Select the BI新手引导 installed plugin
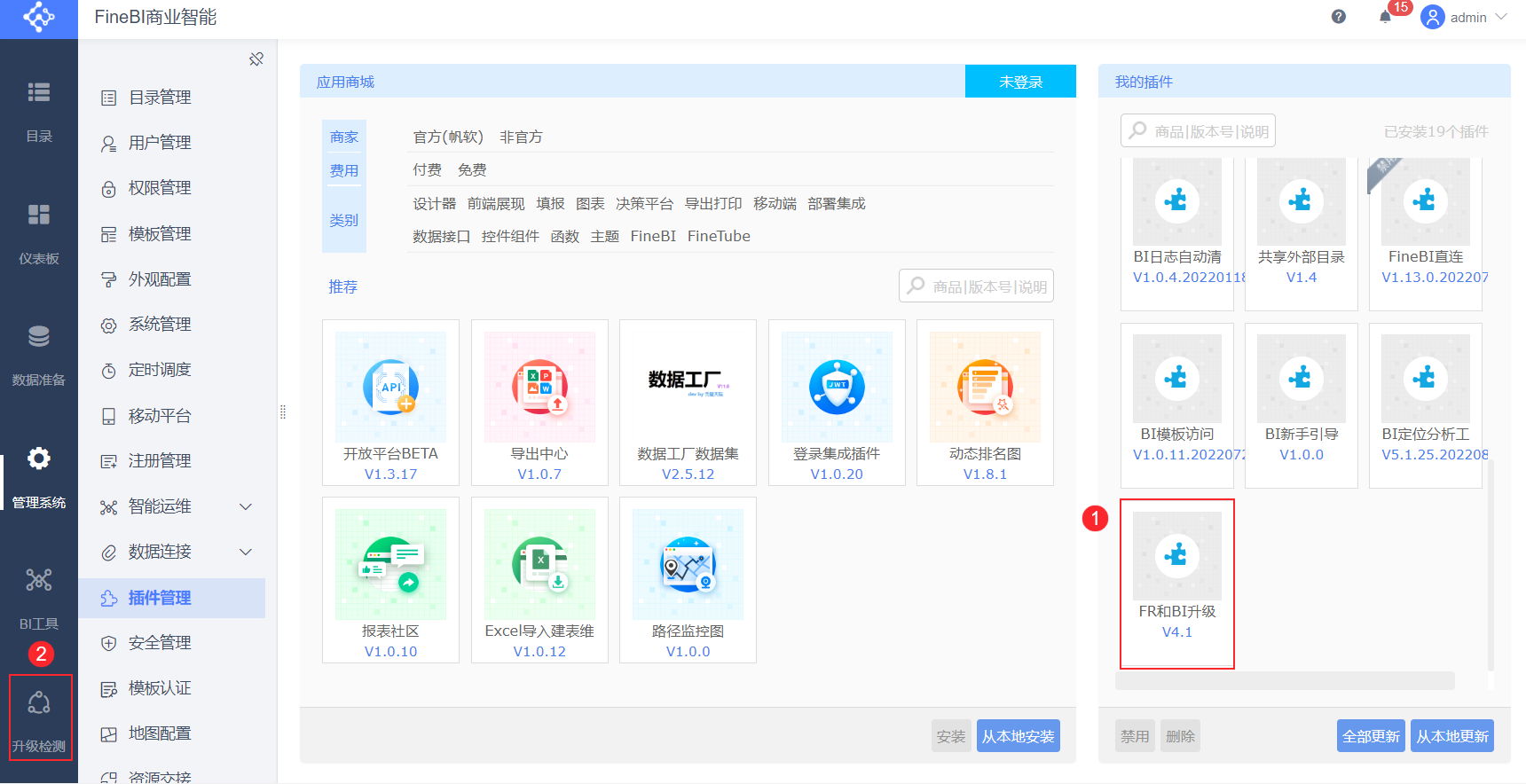 coord(1302,405)
